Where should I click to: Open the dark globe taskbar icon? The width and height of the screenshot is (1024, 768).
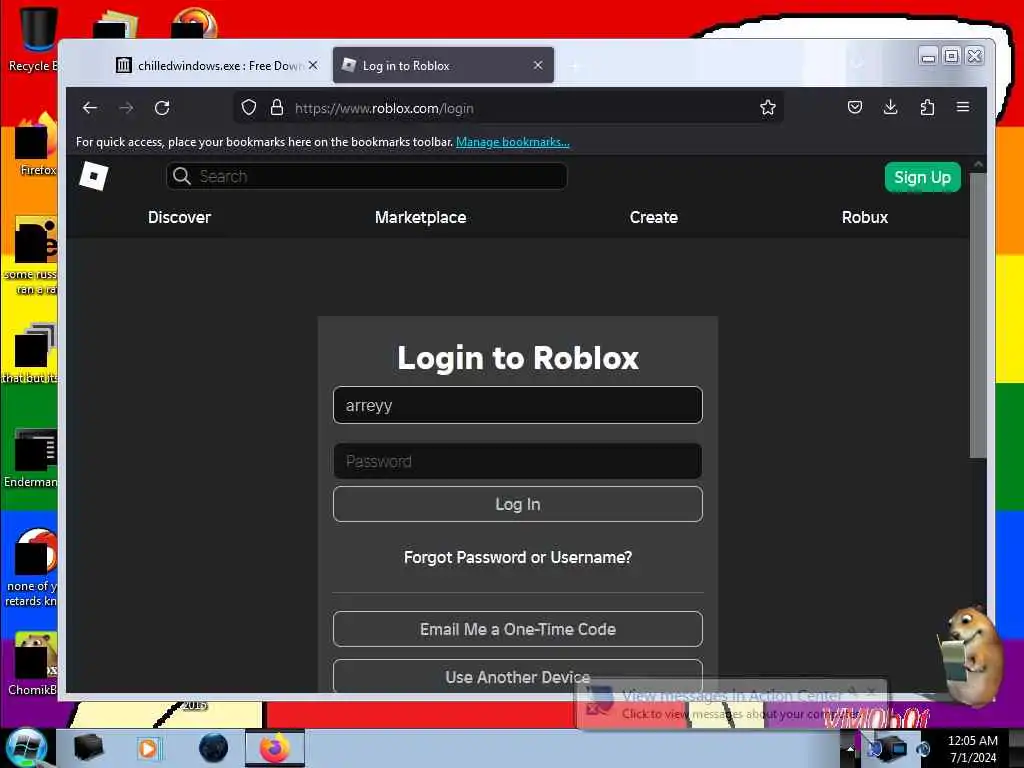(214, 748)
